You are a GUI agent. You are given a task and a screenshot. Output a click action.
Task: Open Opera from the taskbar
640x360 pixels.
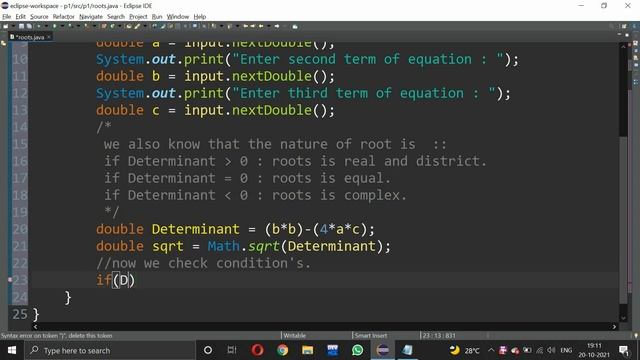[x=258, y=350]
